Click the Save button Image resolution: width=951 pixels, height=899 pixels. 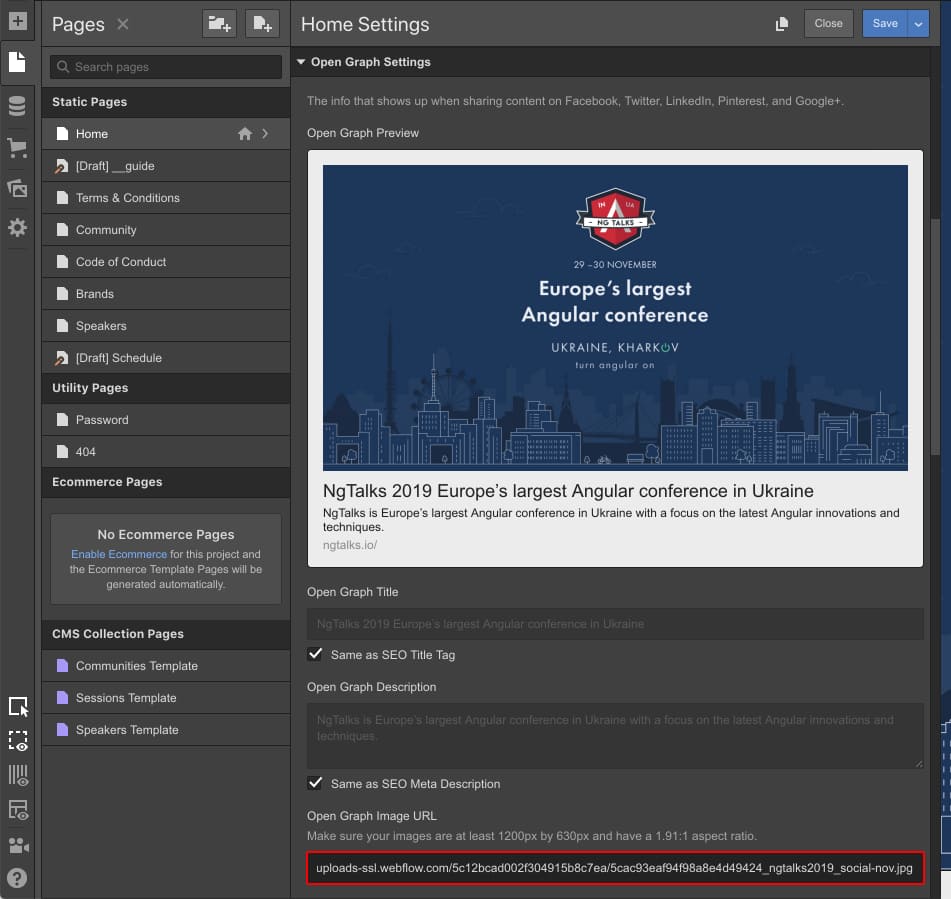pyautogui.click(x=885, y=22)
